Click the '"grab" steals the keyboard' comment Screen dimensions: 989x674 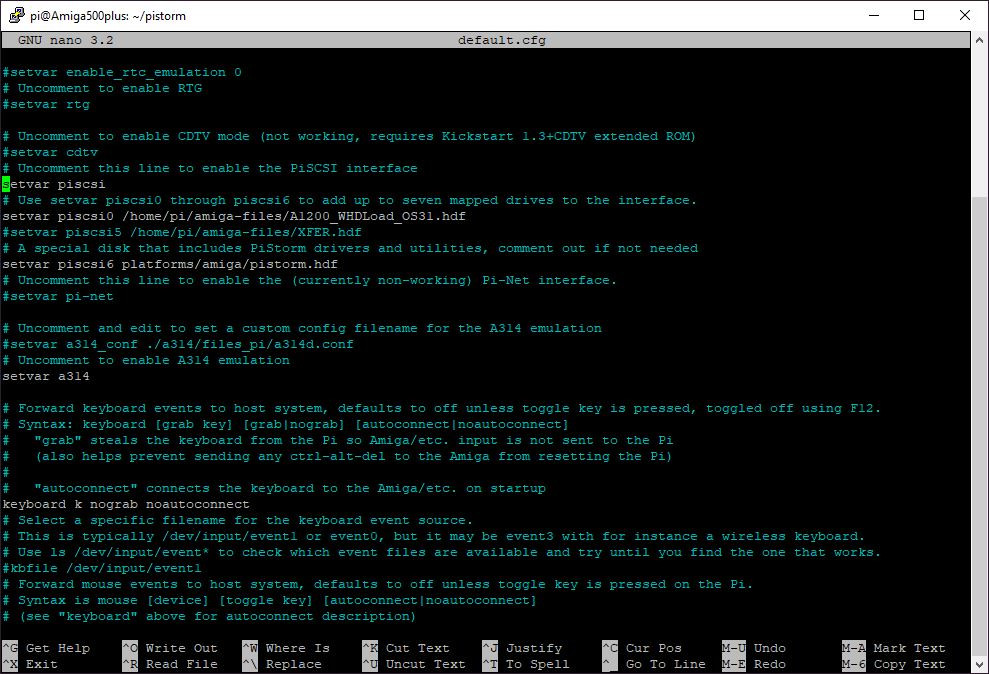337,440
